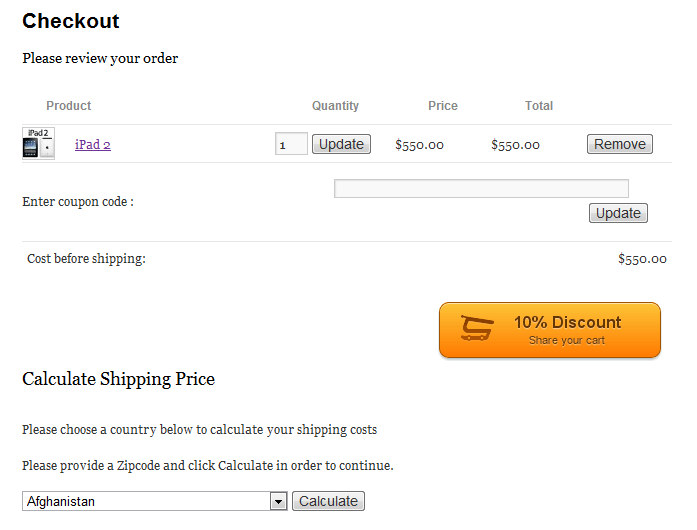Click the Cost before shipping amount
Viewport: 697px width, 530px height.
click(x=642, y=259)
